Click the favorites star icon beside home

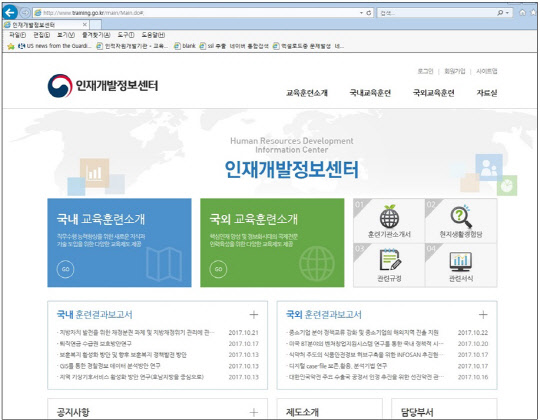(534, 13)
